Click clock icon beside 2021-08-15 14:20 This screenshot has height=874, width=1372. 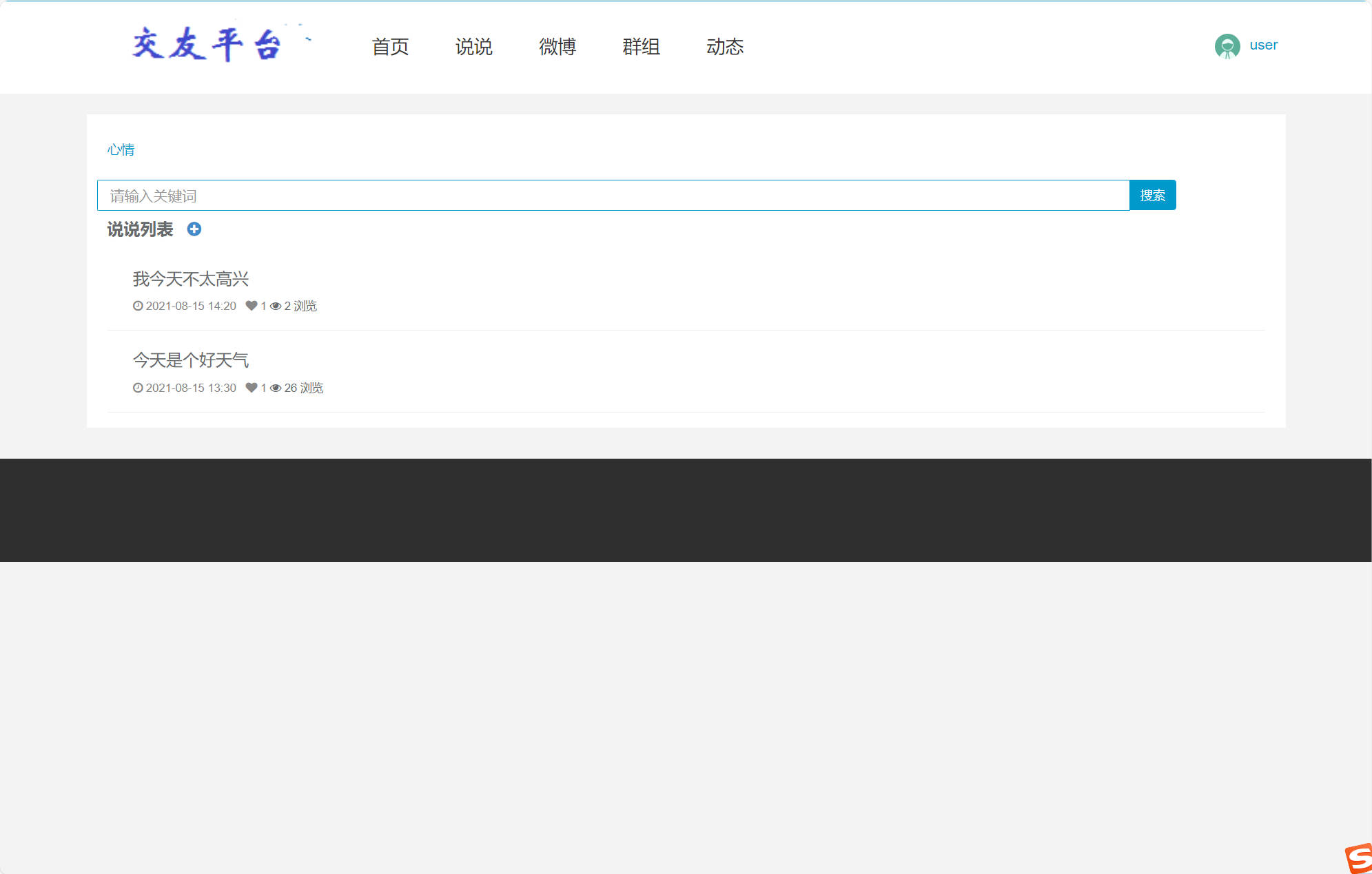(138, 306)
